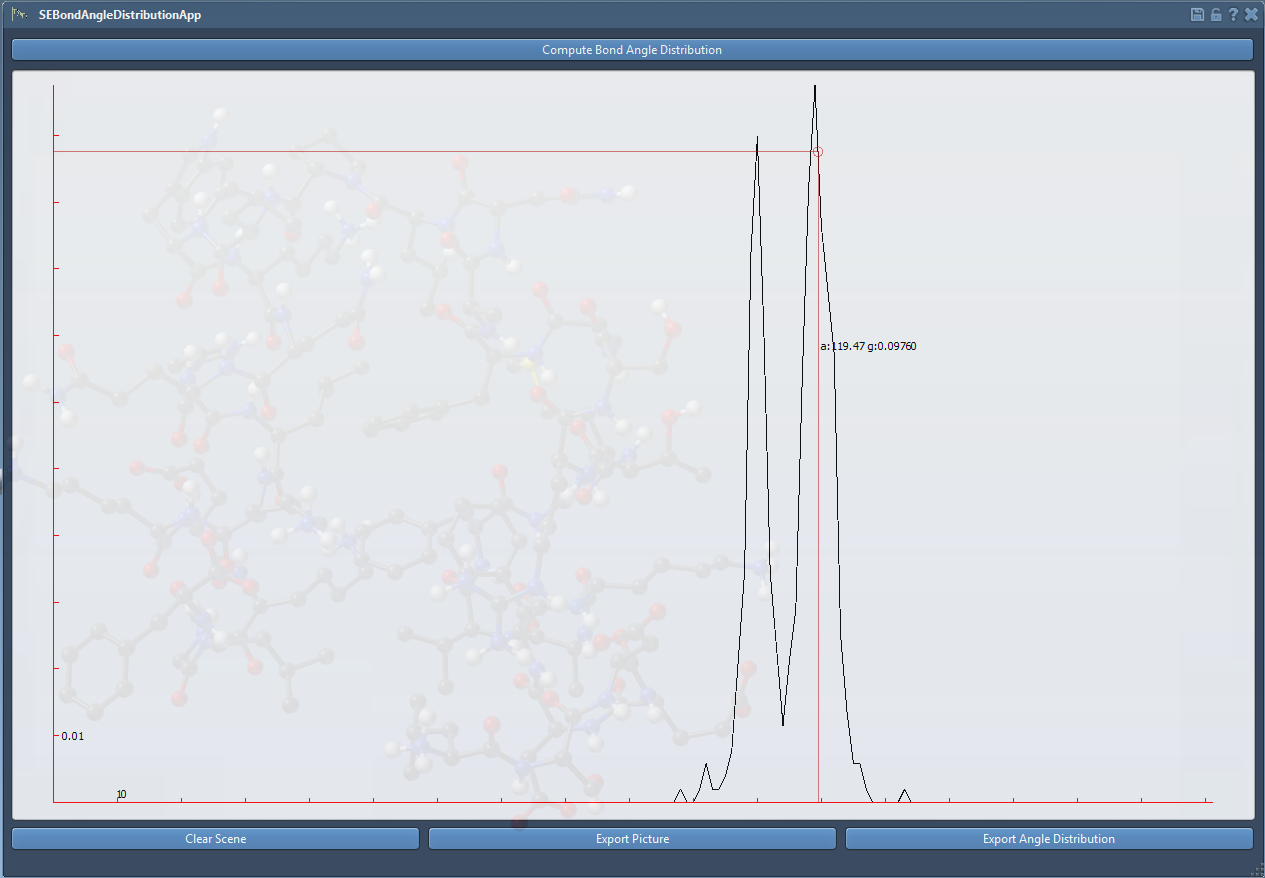Click the tallest peak of the curve

(x=815, y=87)
